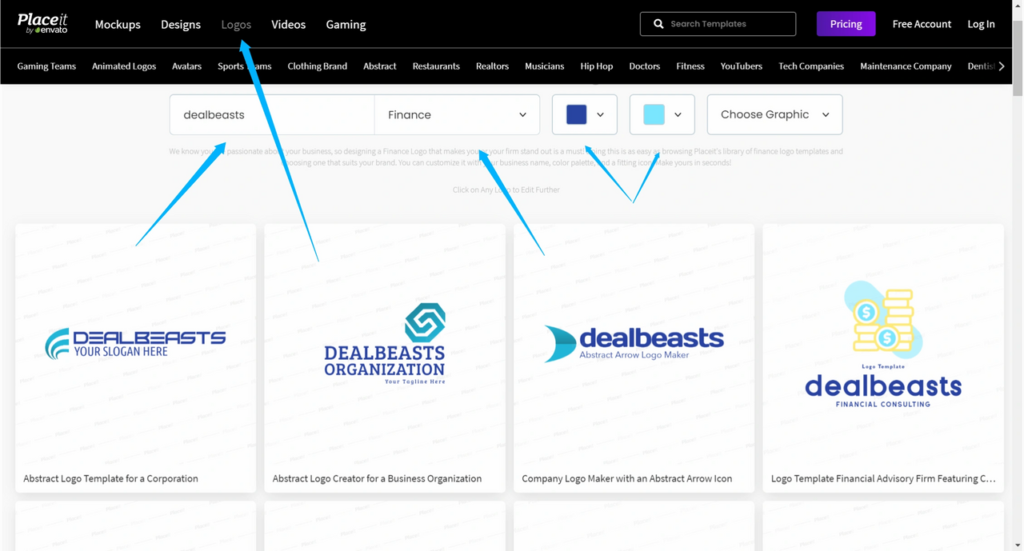The height and width of the screenshot is (551, 1024).
Task: Select the Abstract category
Action: (379, 66)
